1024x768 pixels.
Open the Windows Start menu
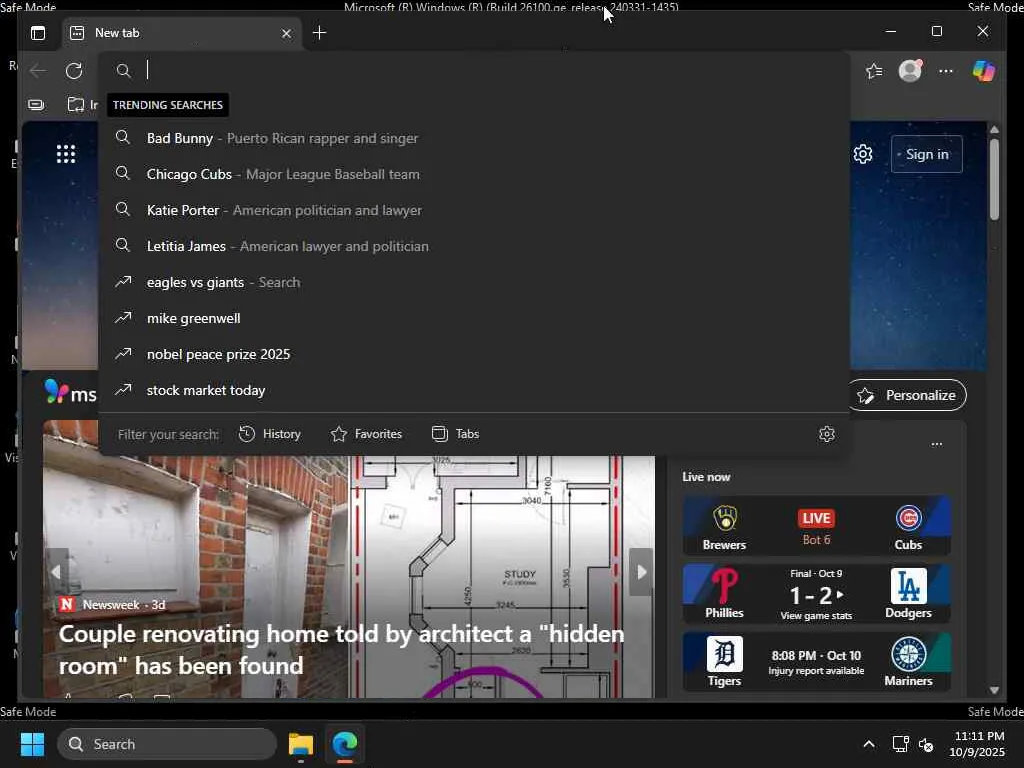(x=32, y=744)
